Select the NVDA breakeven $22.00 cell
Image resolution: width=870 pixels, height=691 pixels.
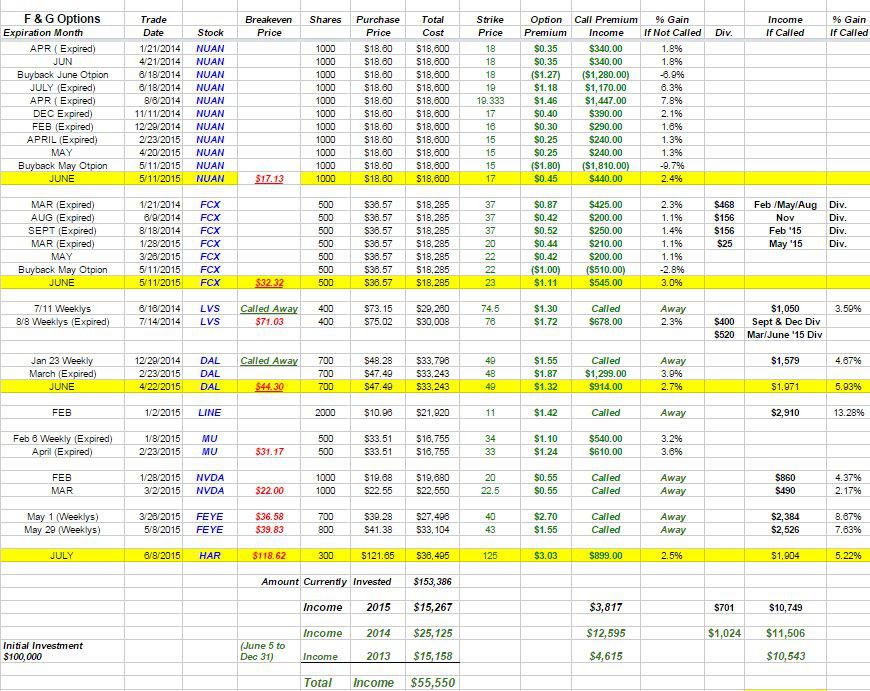click(269, 491)
